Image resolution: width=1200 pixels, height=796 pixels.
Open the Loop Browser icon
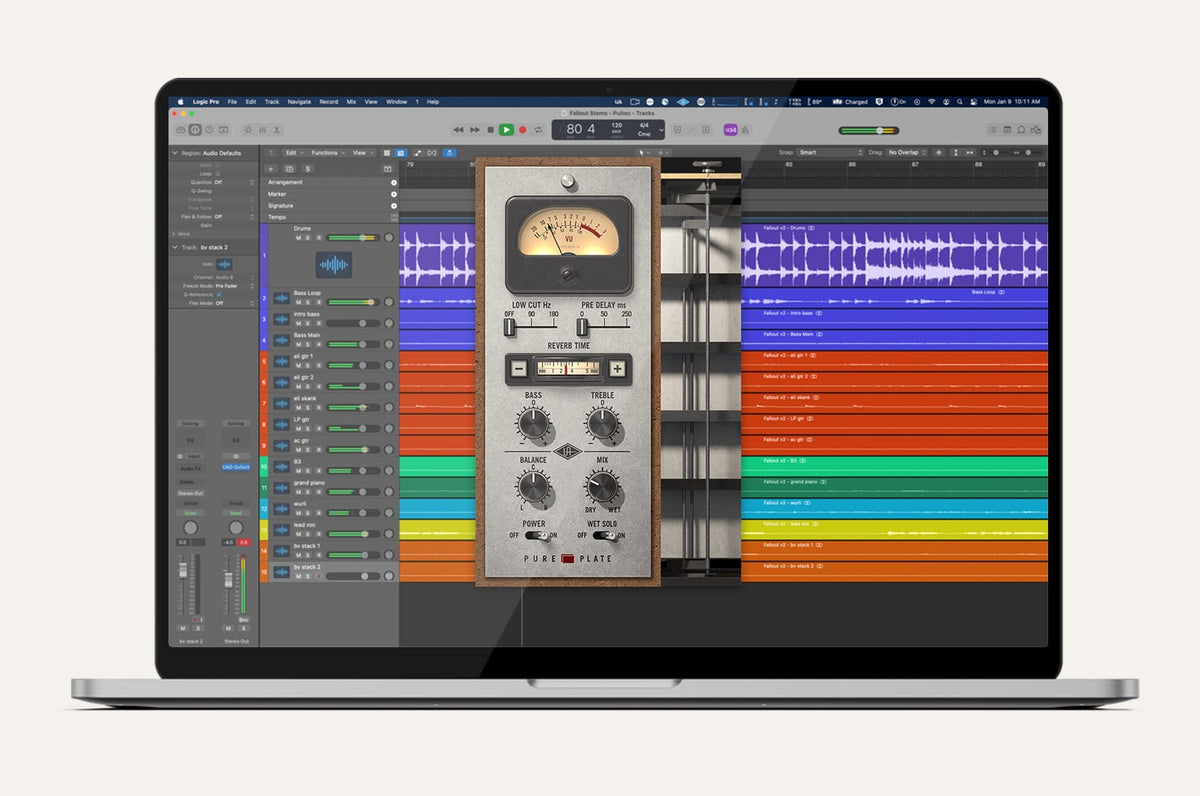coord(1021,130)
